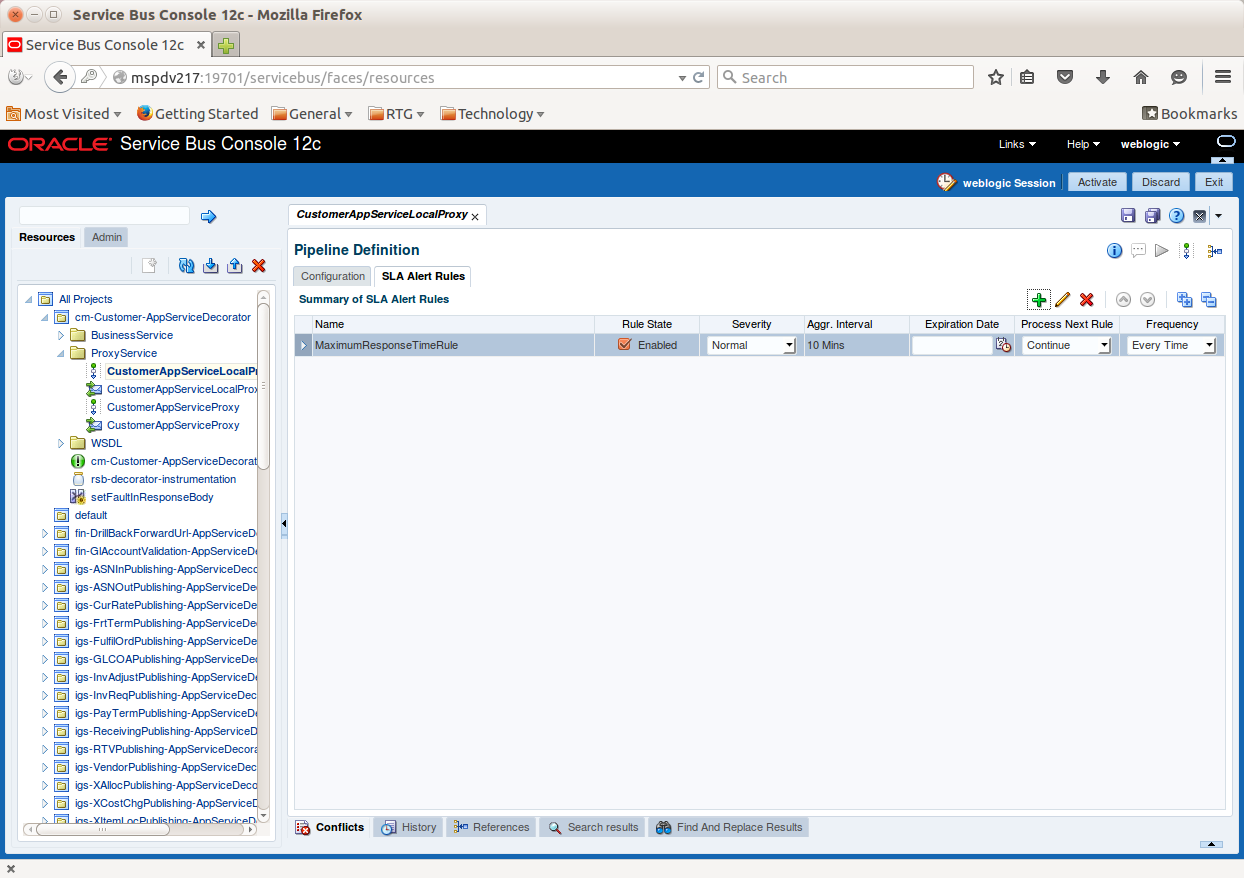Viewport: 1244px width, 878px height.
Task: Click the Exit session button
Action: 1214,182
